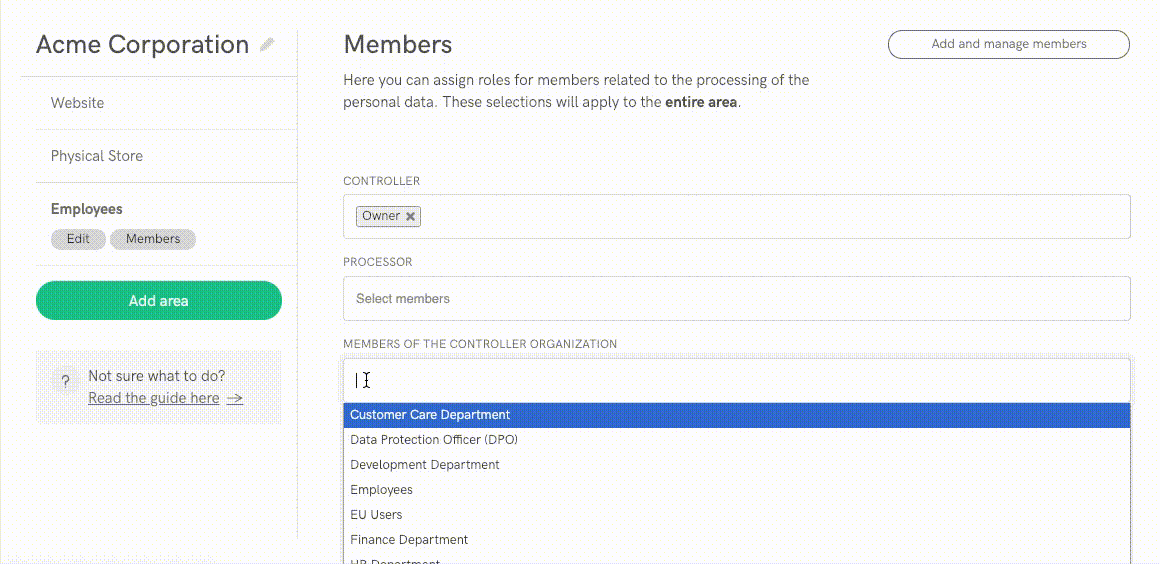This screenshot has width=1160, height=564.
Task: Remove the Owner tag from Controller
Action: [x=410, y=216]
